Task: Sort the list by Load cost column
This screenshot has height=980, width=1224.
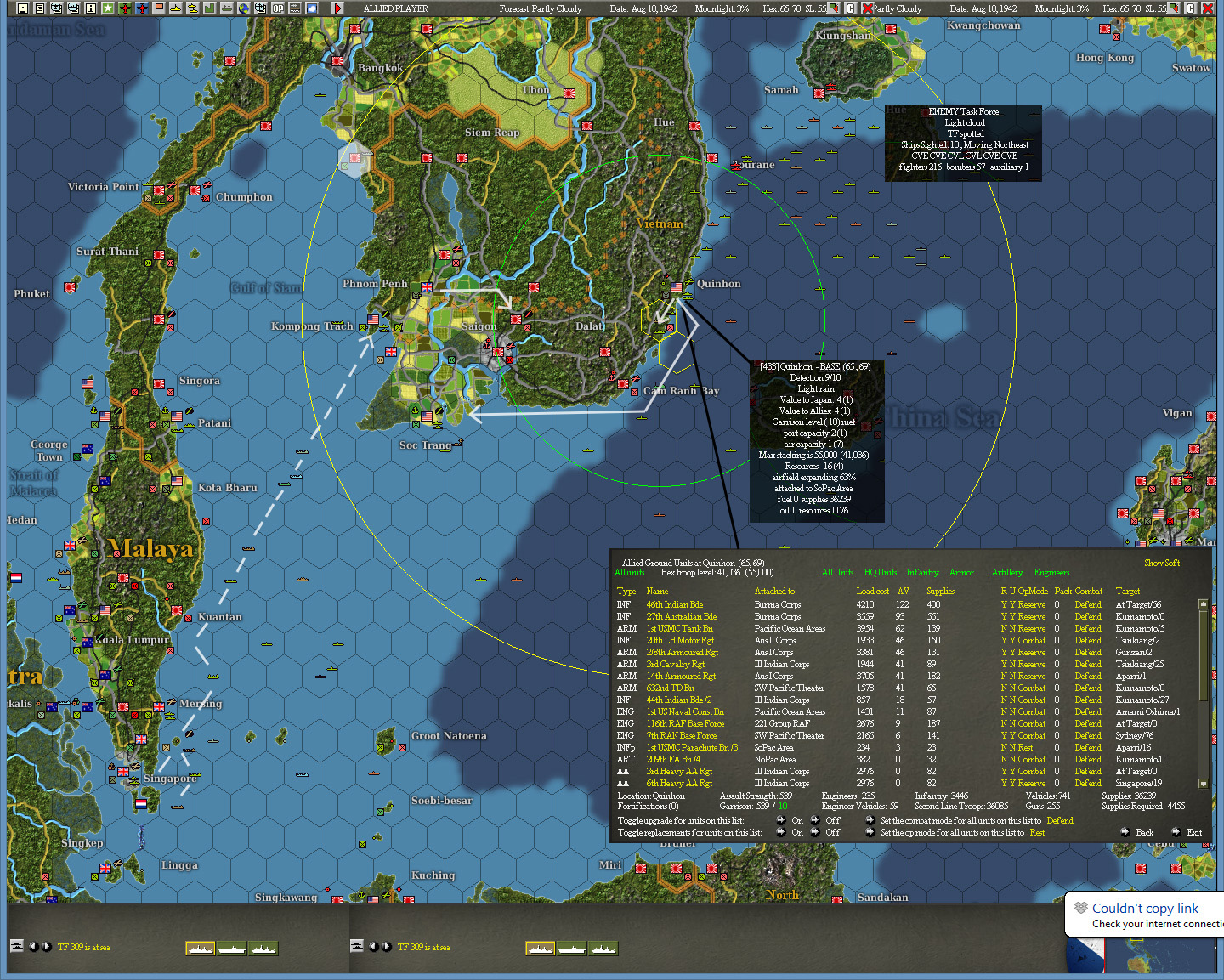Action: pos(872,592)
